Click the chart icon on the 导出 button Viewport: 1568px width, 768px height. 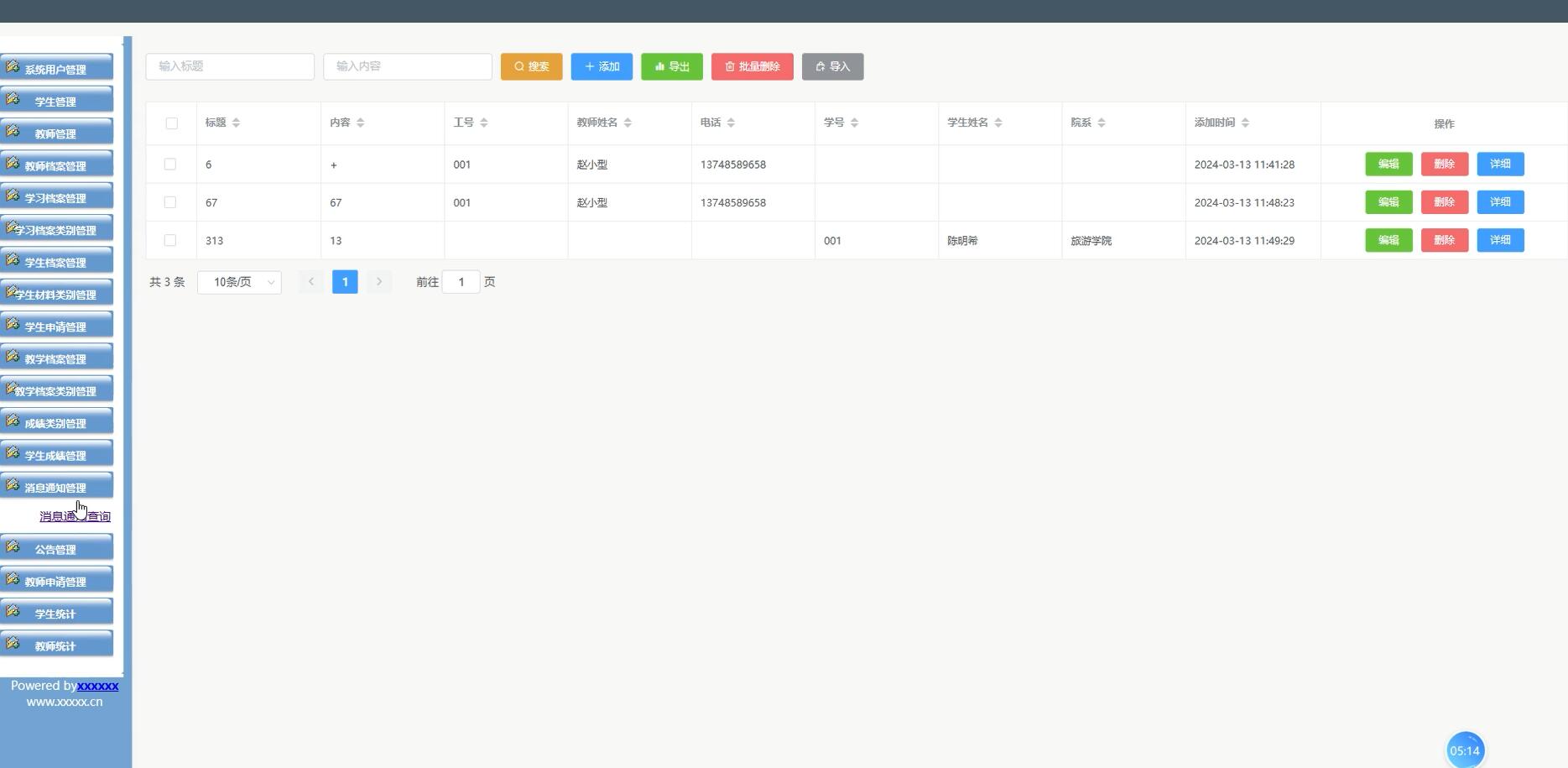coord(658,66)
